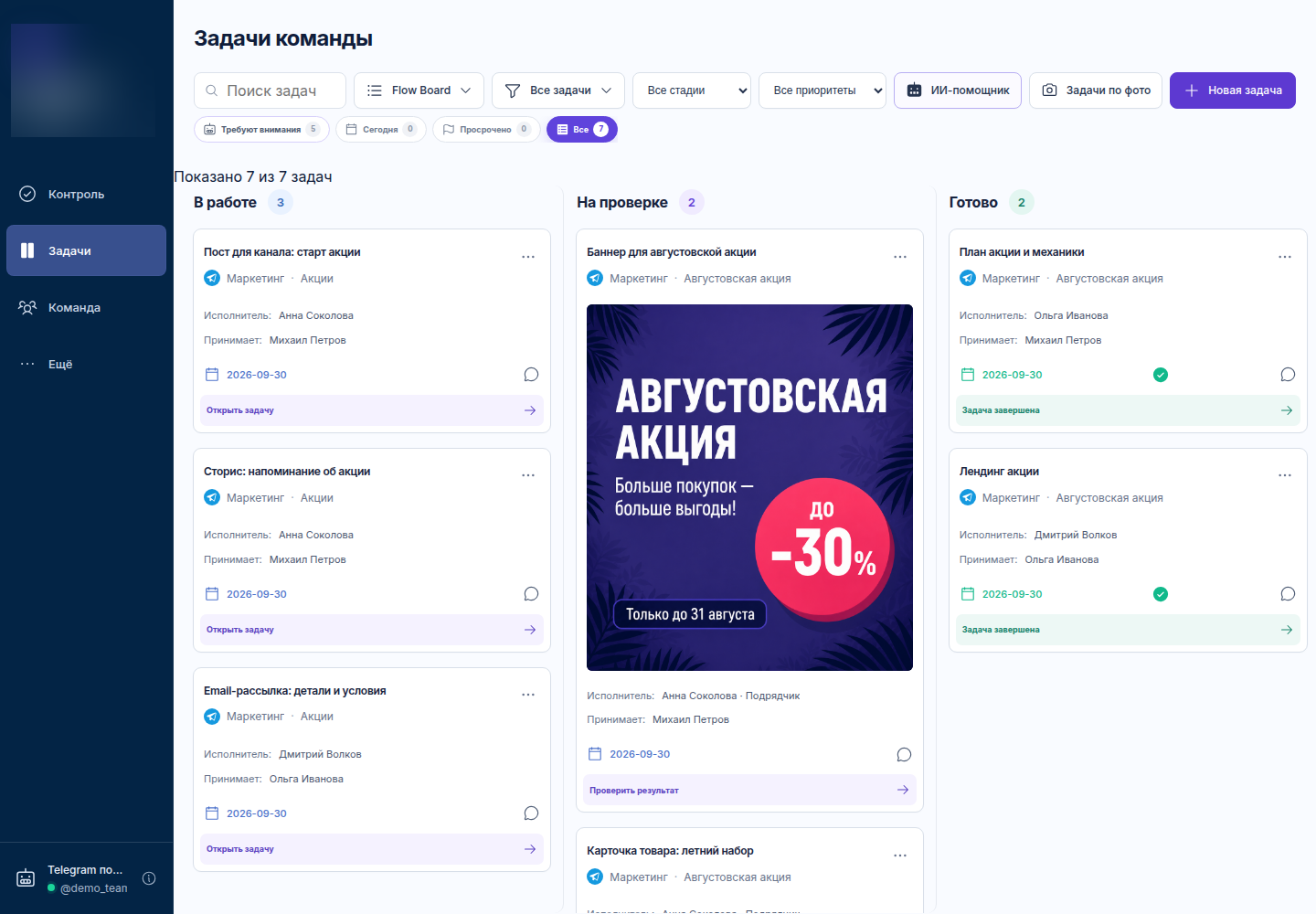
Task: Click Telegram icon on 'Баннер для августовской акции'
Action: (x=595, y=278)
